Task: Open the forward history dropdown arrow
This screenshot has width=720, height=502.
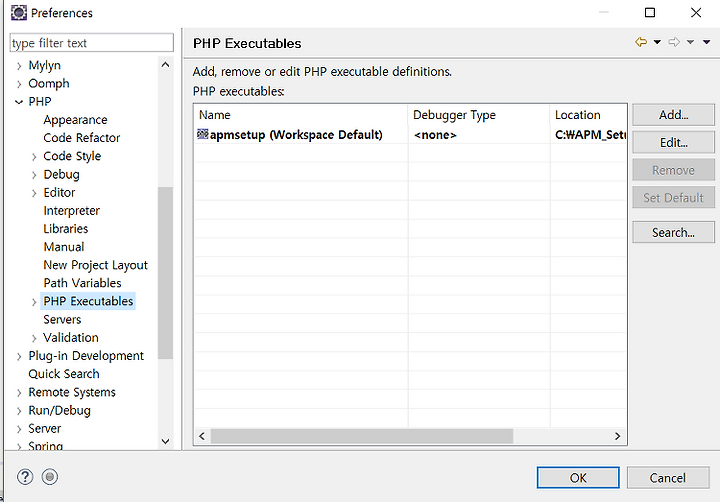Action: (x=690, y=42)
